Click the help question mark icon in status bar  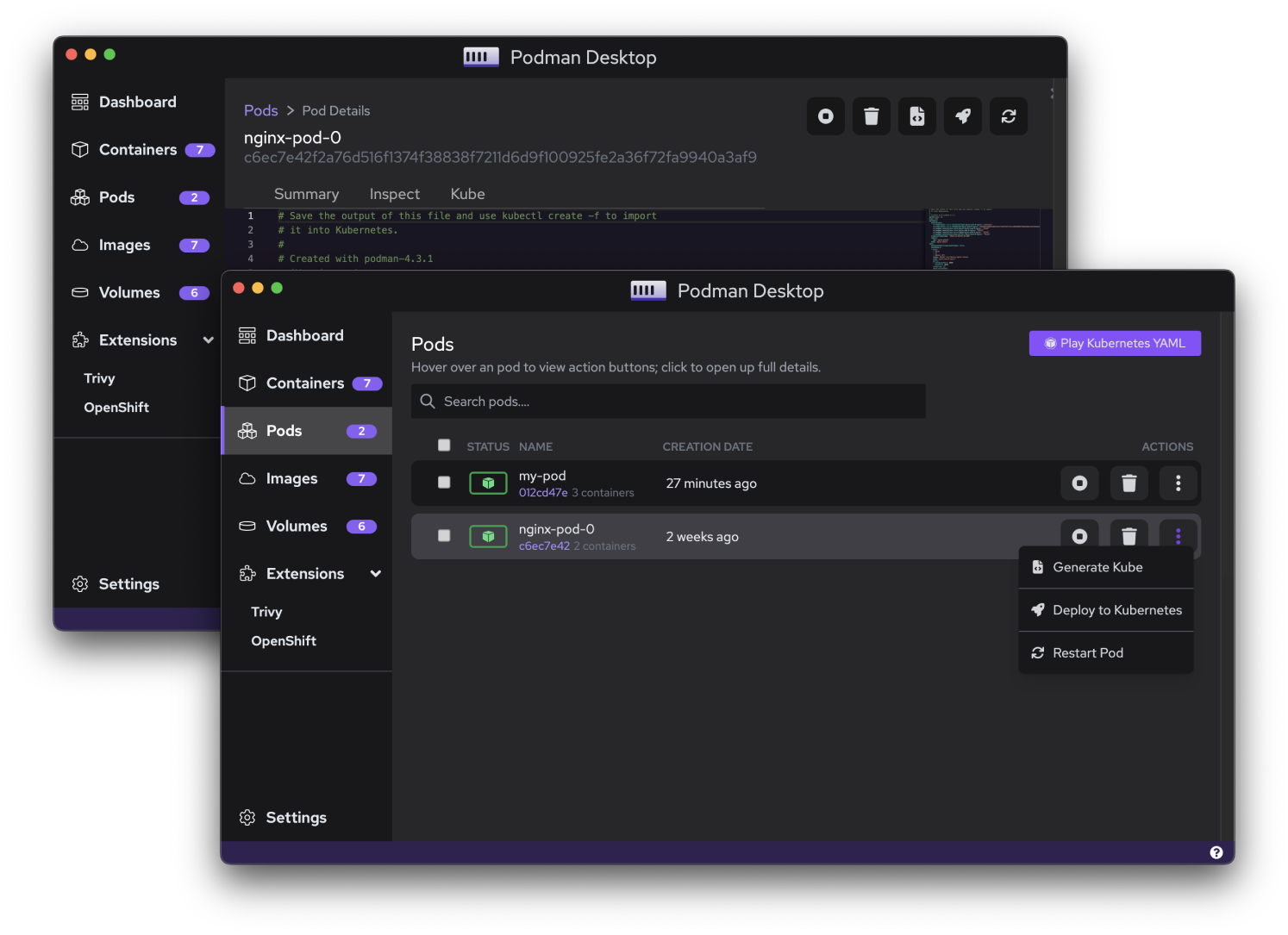[x=1216, y=852]
